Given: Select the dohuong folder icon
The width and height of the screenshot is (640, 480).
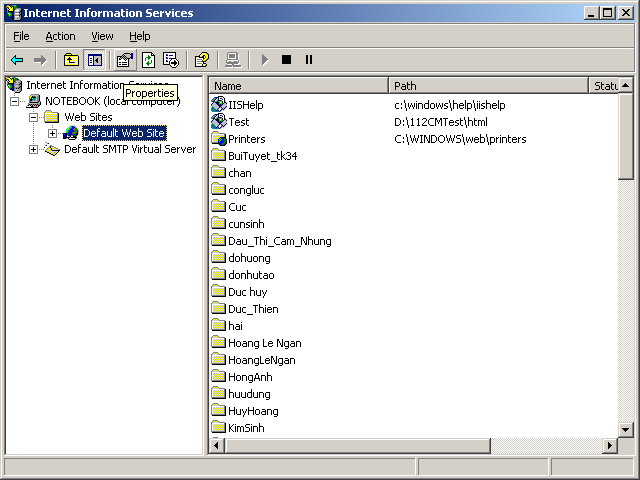Looking at the screenshot, I should click(x=219, y=258).
